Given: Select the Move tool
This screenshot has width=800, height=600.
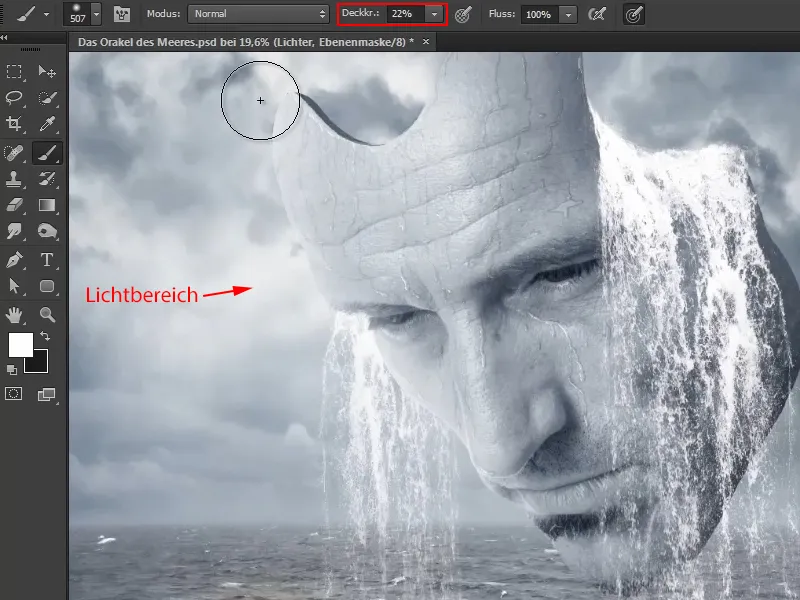Looking at the screenshot, I should 47,72.
